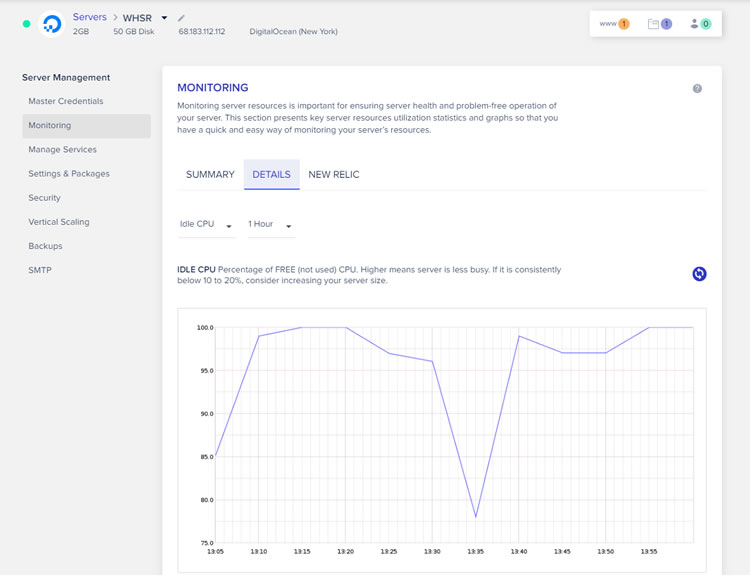The height and width of the screenshot is (576, 750).
Task: Click the 75.0 y-axis label
Action: [x=207, y=543]
